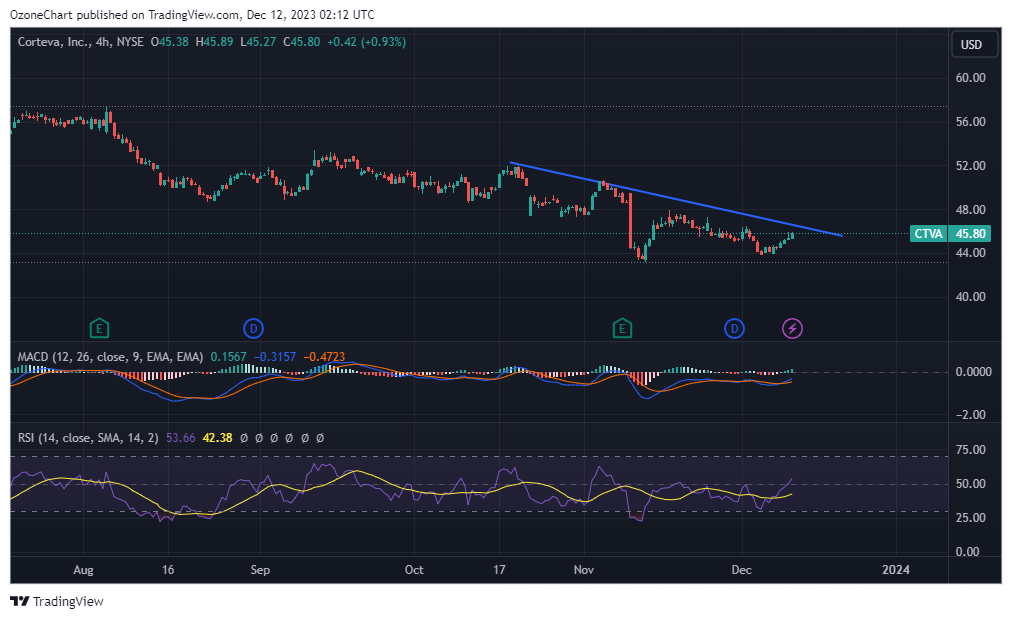1012x619 pixels.
Task: Click the Dec date on time axis
Action: click(742, 570)
